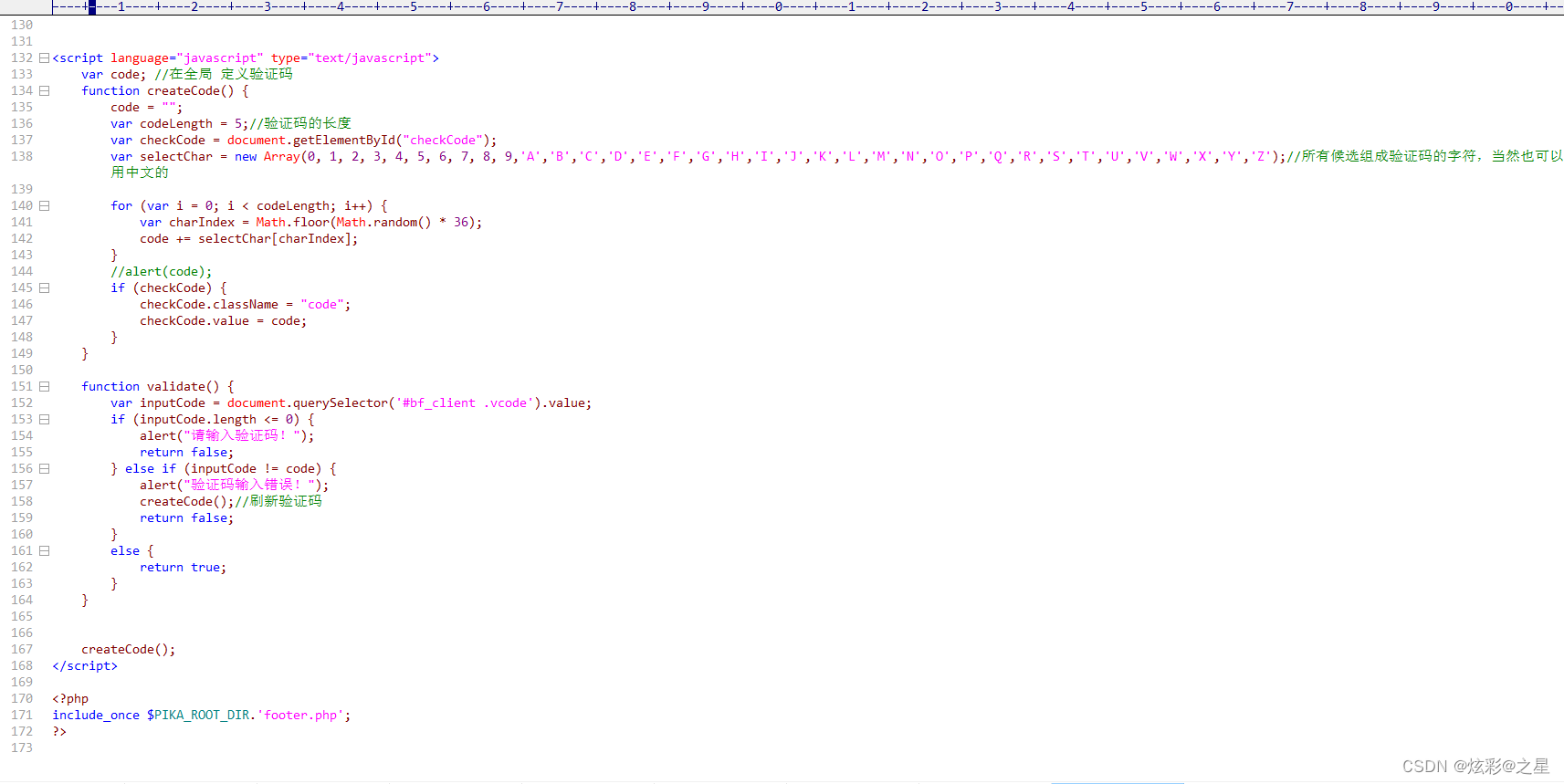Click "return false;" on line 155
Screen dimensions: 1564x784
(186, 453)
